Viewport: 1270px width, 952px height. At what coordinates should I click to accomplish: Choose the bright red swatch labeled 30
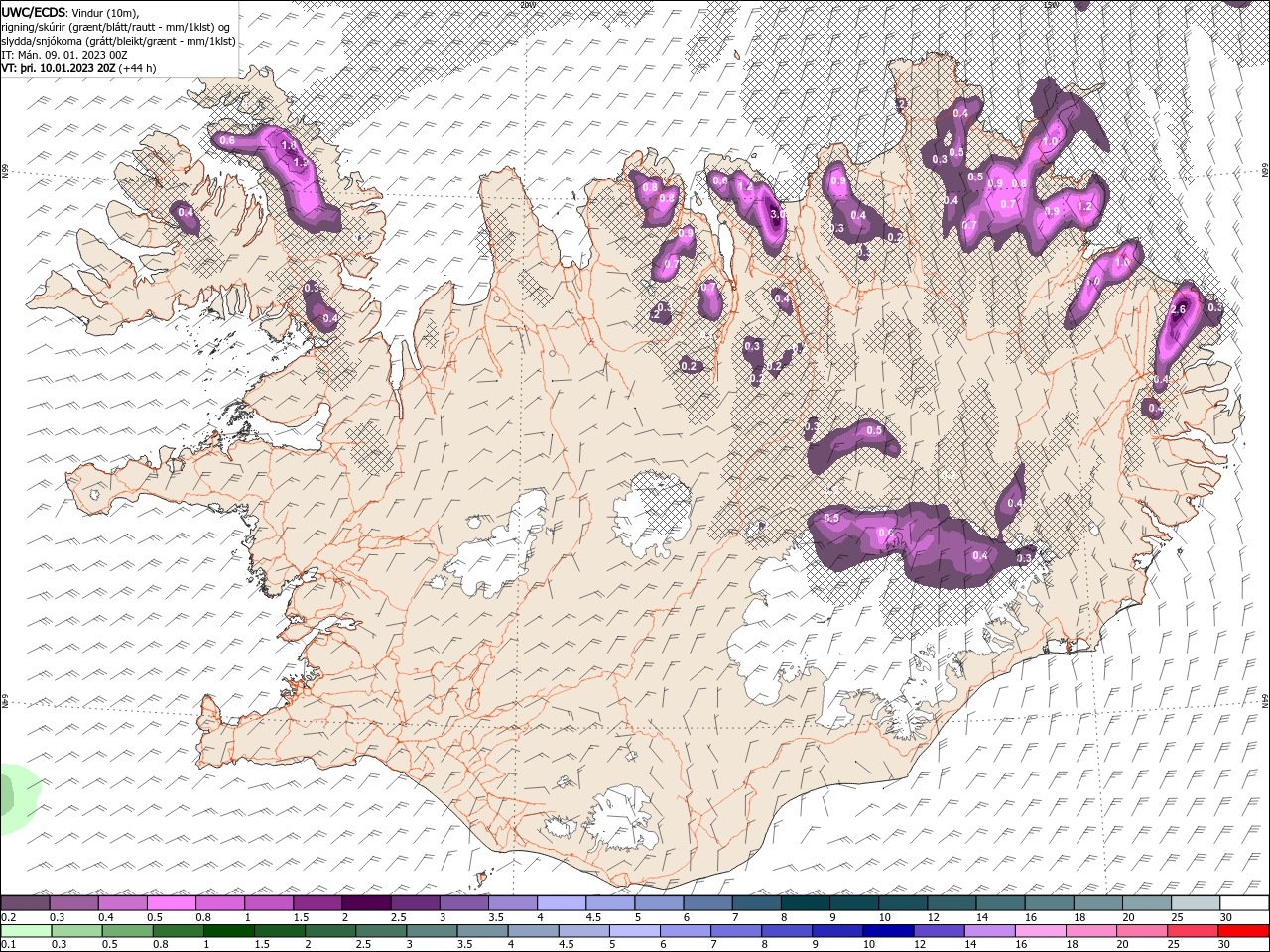(1243, 931)
